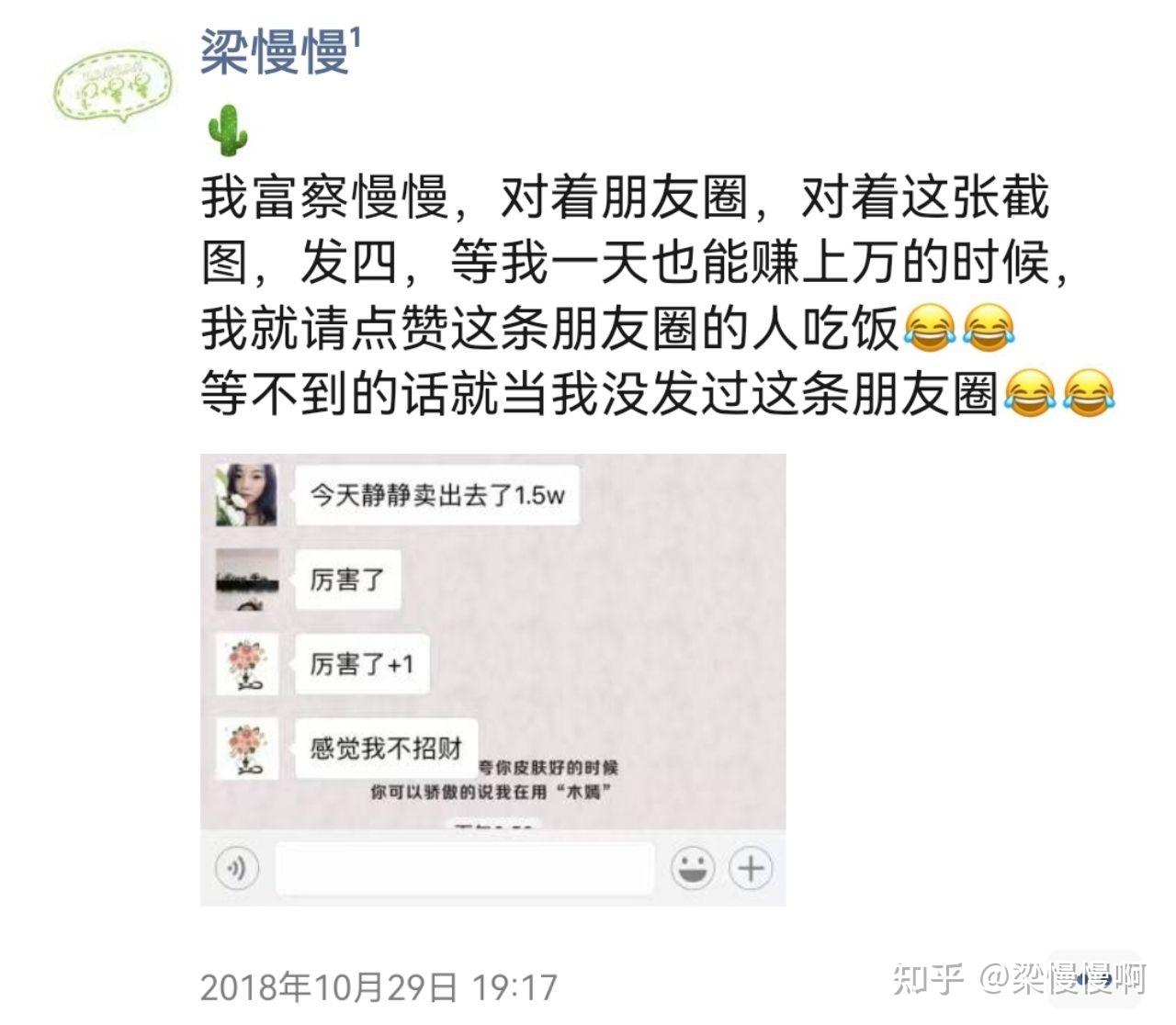Viewport: 1176px width, 1025px height.
Task: Click the 知乎 @梁慢慢啊 watermark
Action: (1020, 979)
